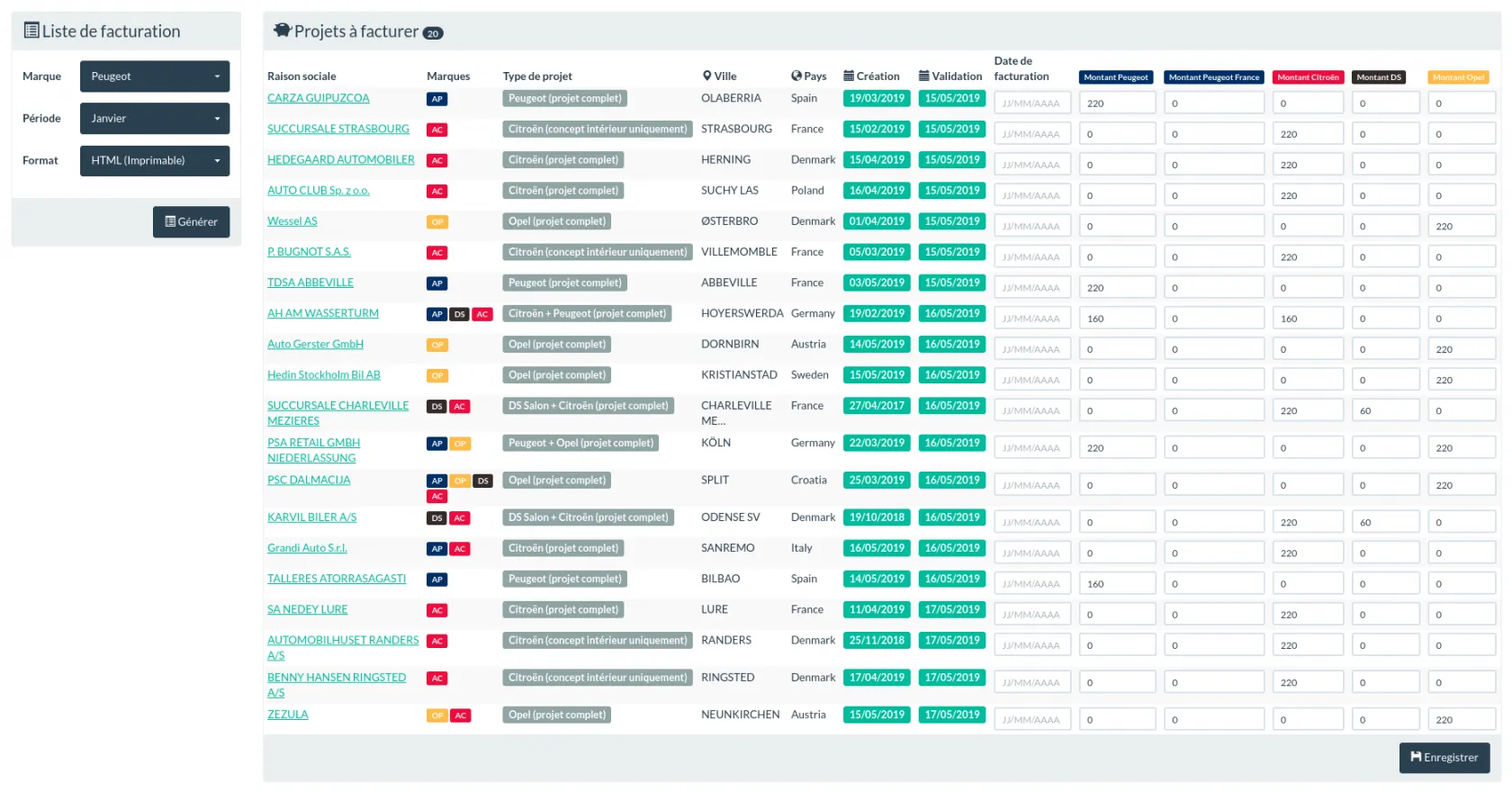Click Montant Citroën field for Grandi Auto S.r.l.

[x=1307, y=553]
